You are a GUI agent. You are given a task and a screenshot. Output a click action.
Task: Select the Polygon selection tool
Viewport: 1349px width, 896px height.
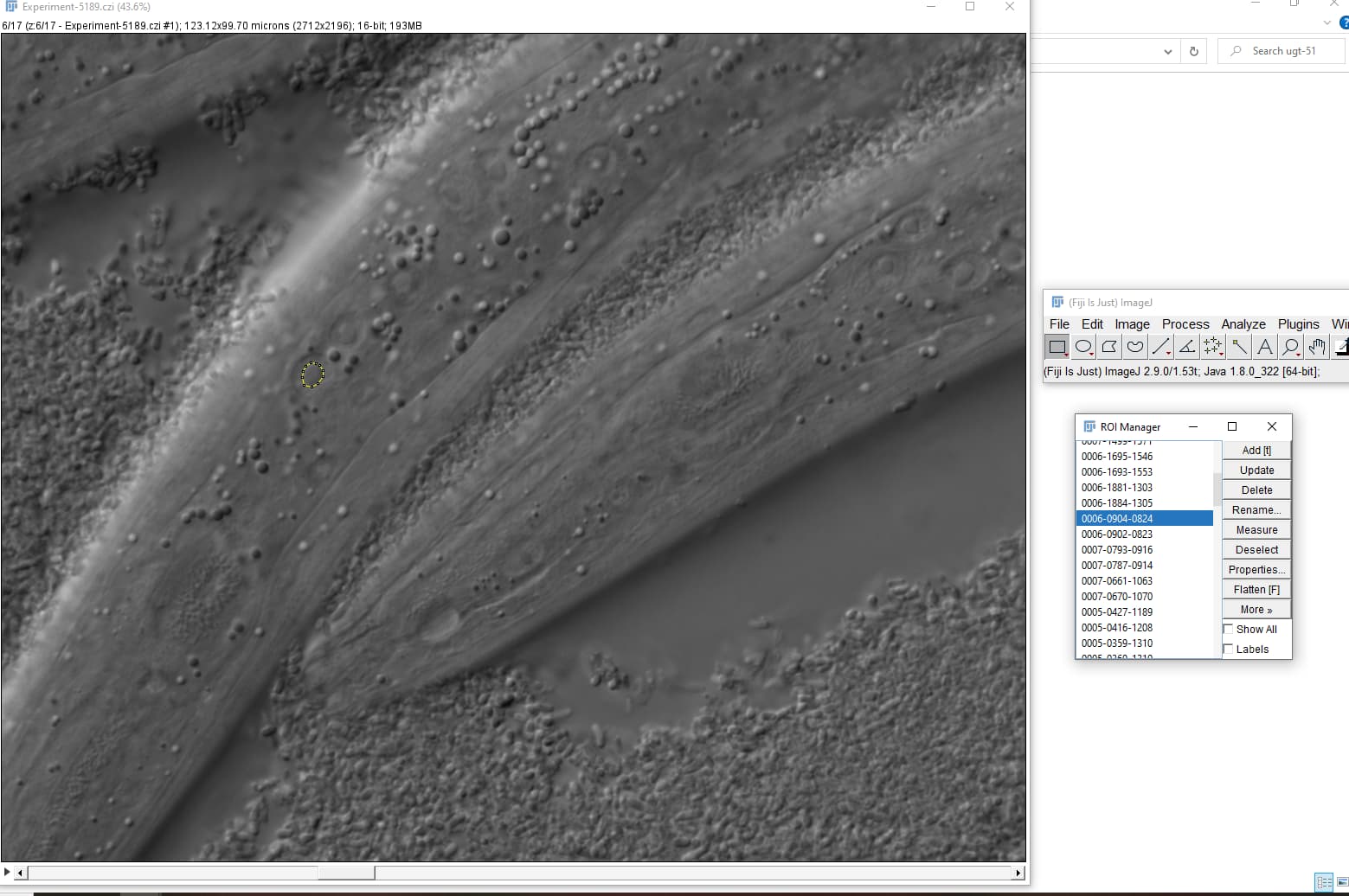point(1108,346)
